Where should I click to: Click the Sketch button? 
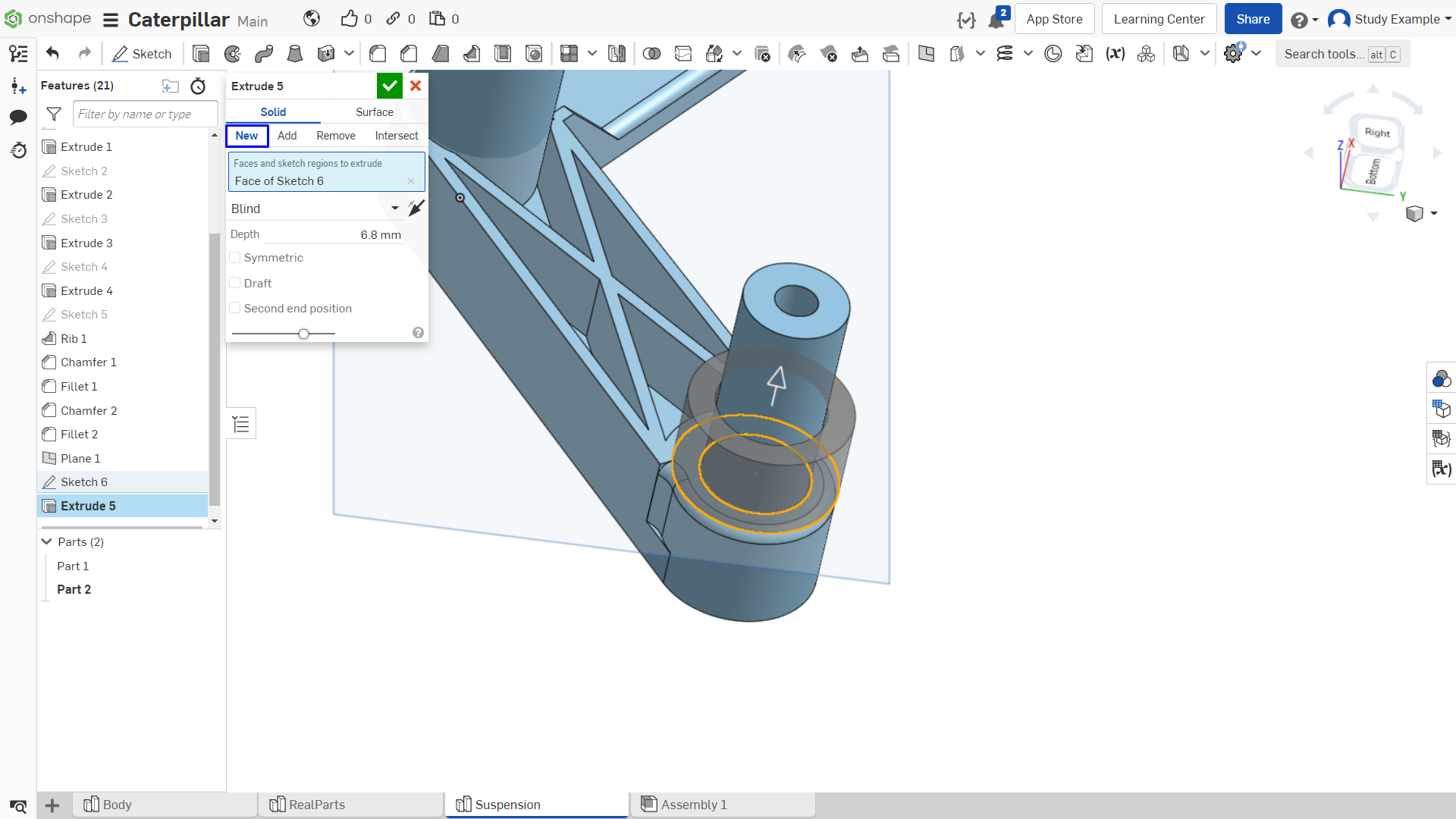(142, 54)
